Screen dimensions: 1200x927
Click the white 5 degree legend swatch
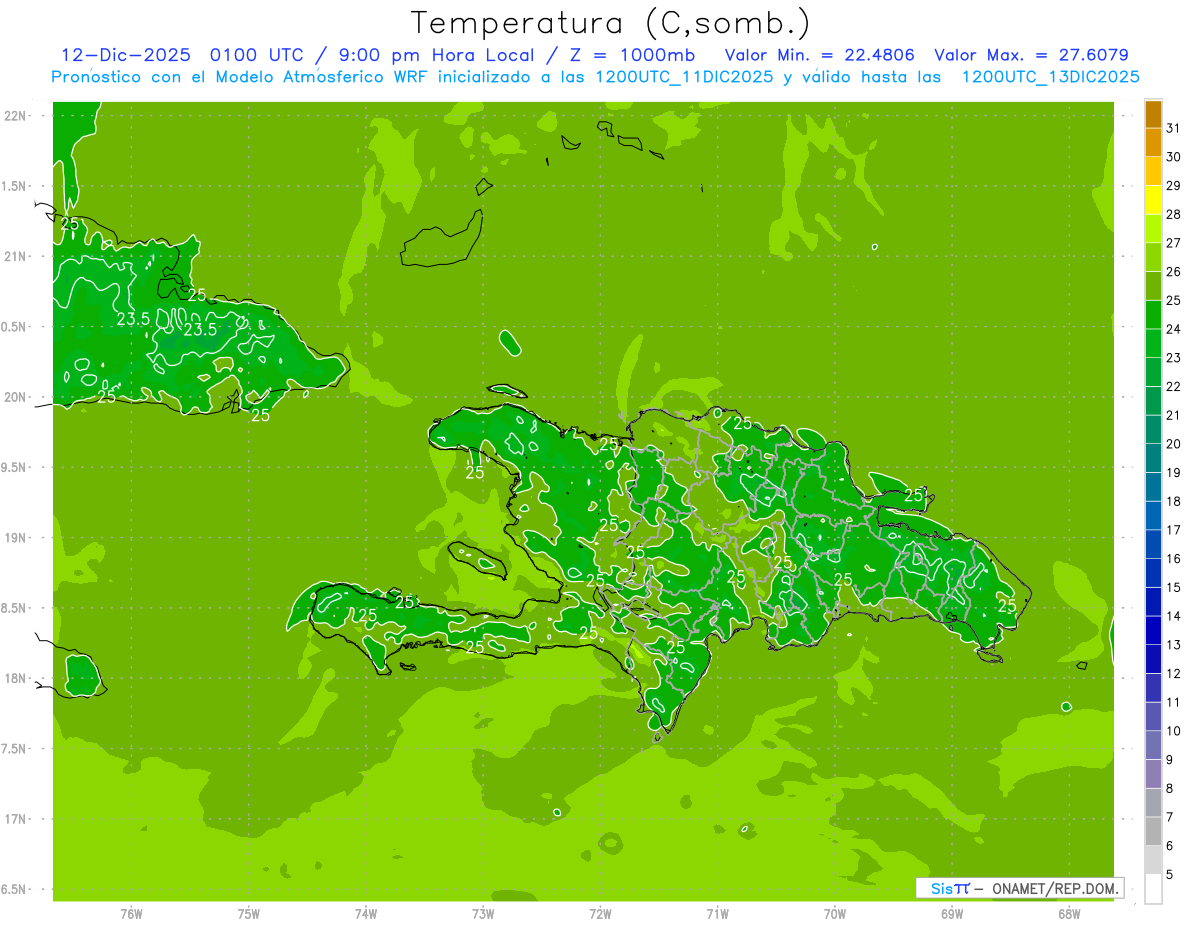click(x=1153, y=888)
